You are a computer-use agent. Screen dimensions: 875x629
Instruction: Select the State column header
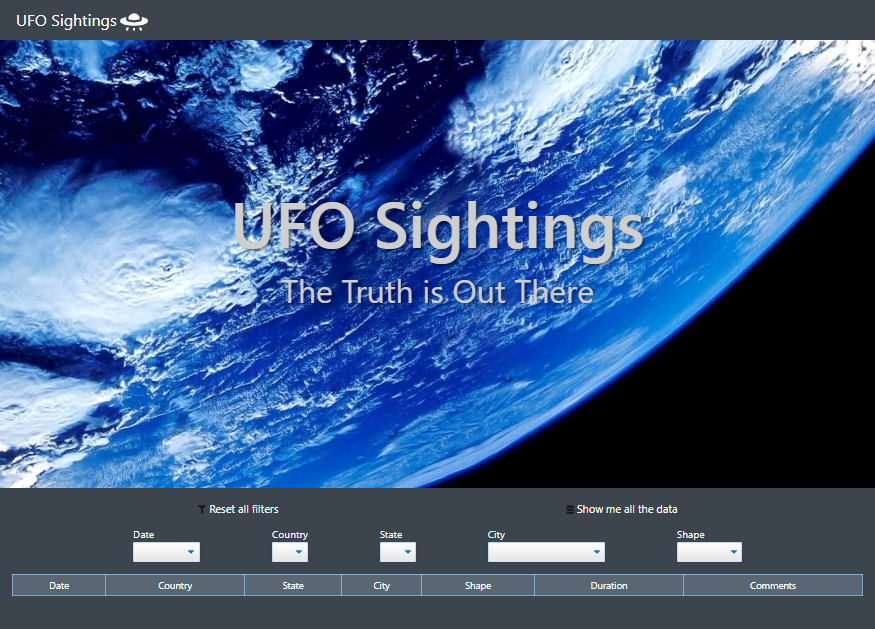click(293, 586)
